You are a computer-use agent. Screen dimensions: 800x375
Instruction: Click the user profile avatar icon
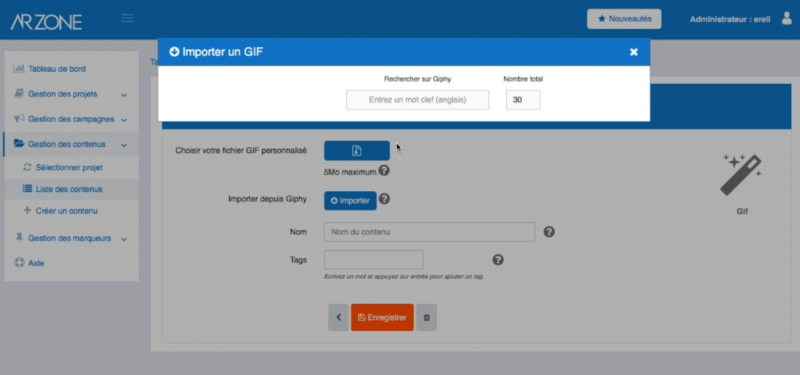(x=787, y=19)
